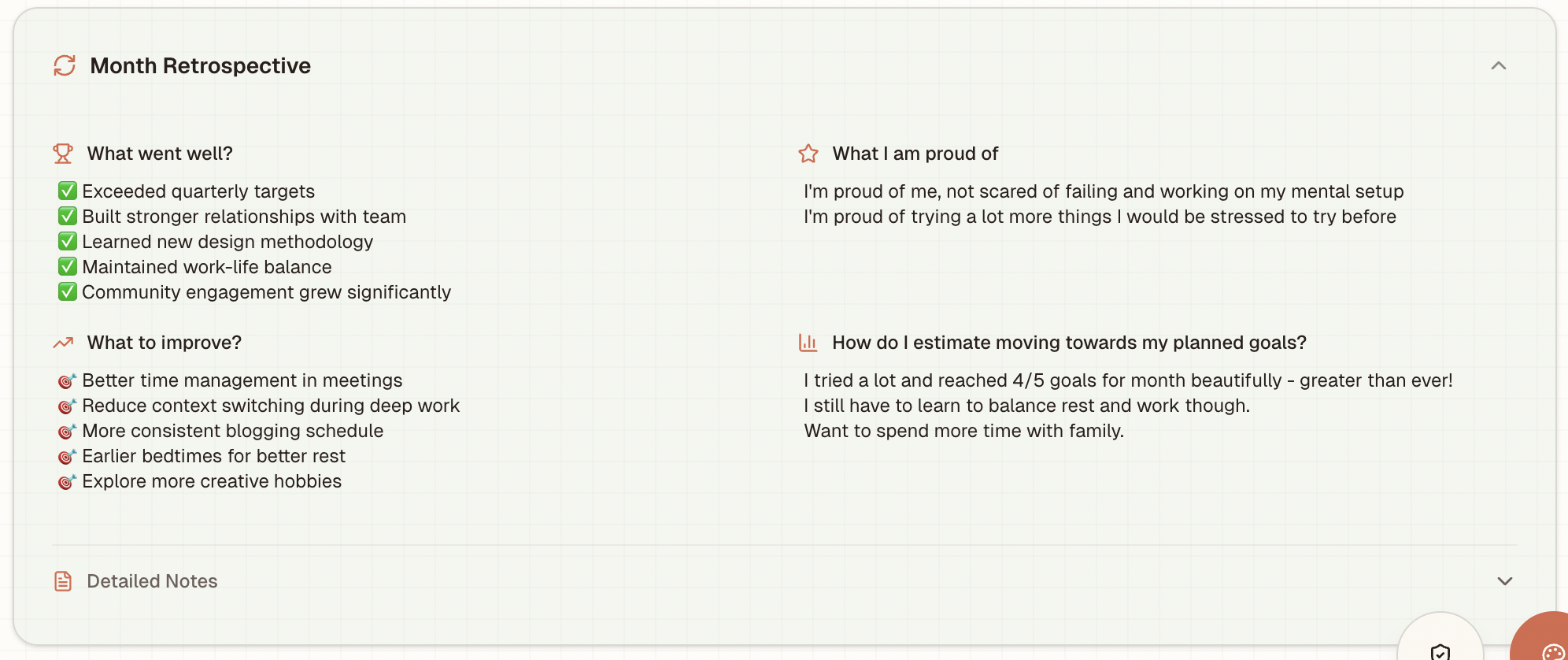Viewport: 1568px width, 660px height.
Task: Toggle the checkbox for Exceeded quarterly targets
Action: point(68,191)
